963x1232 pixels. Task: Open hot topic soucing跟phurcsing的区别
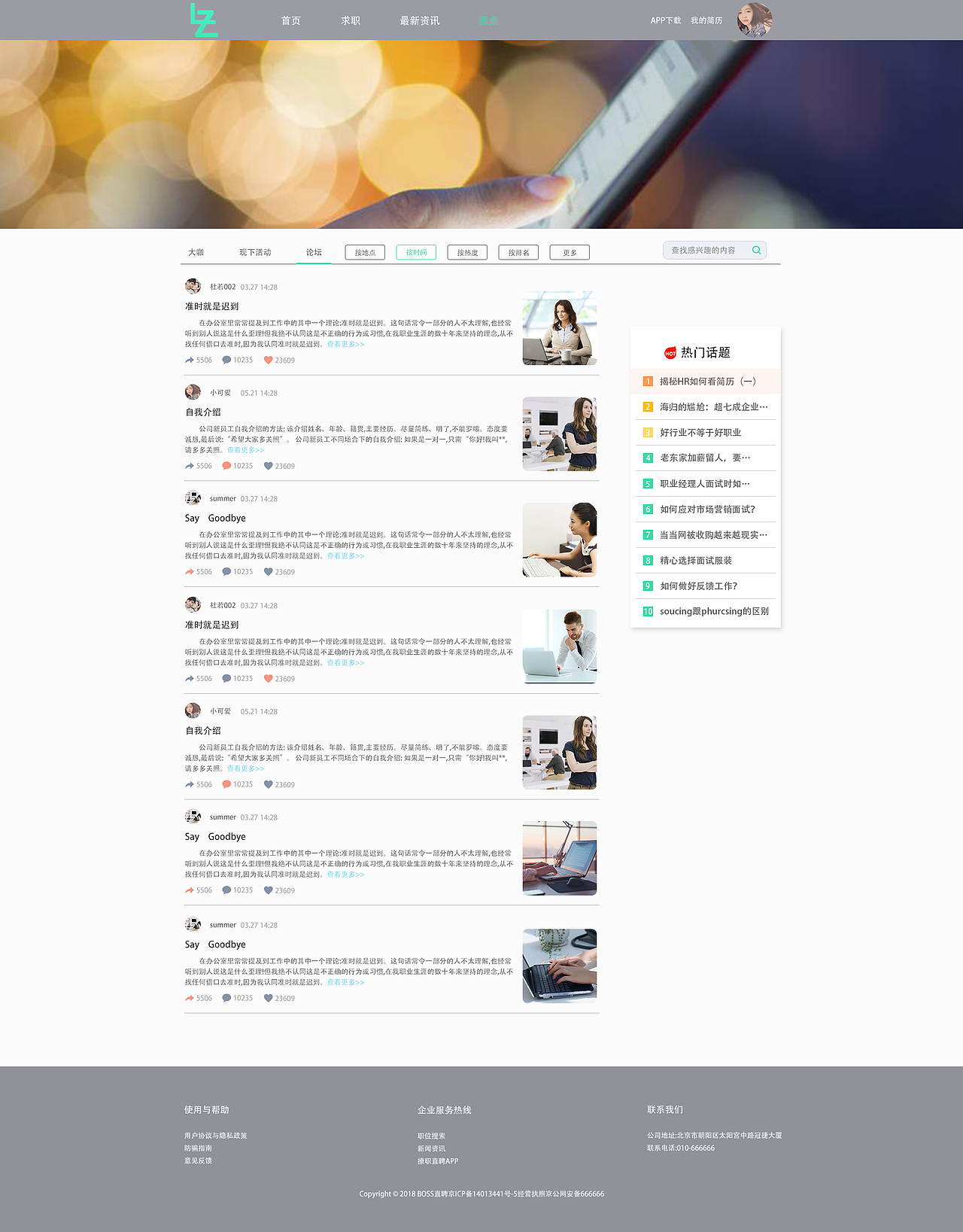tap(714, 612)
